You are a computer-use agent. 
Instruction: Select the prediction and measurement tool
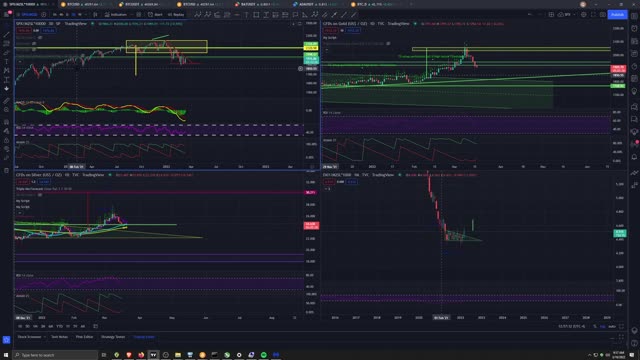point(6,80)
